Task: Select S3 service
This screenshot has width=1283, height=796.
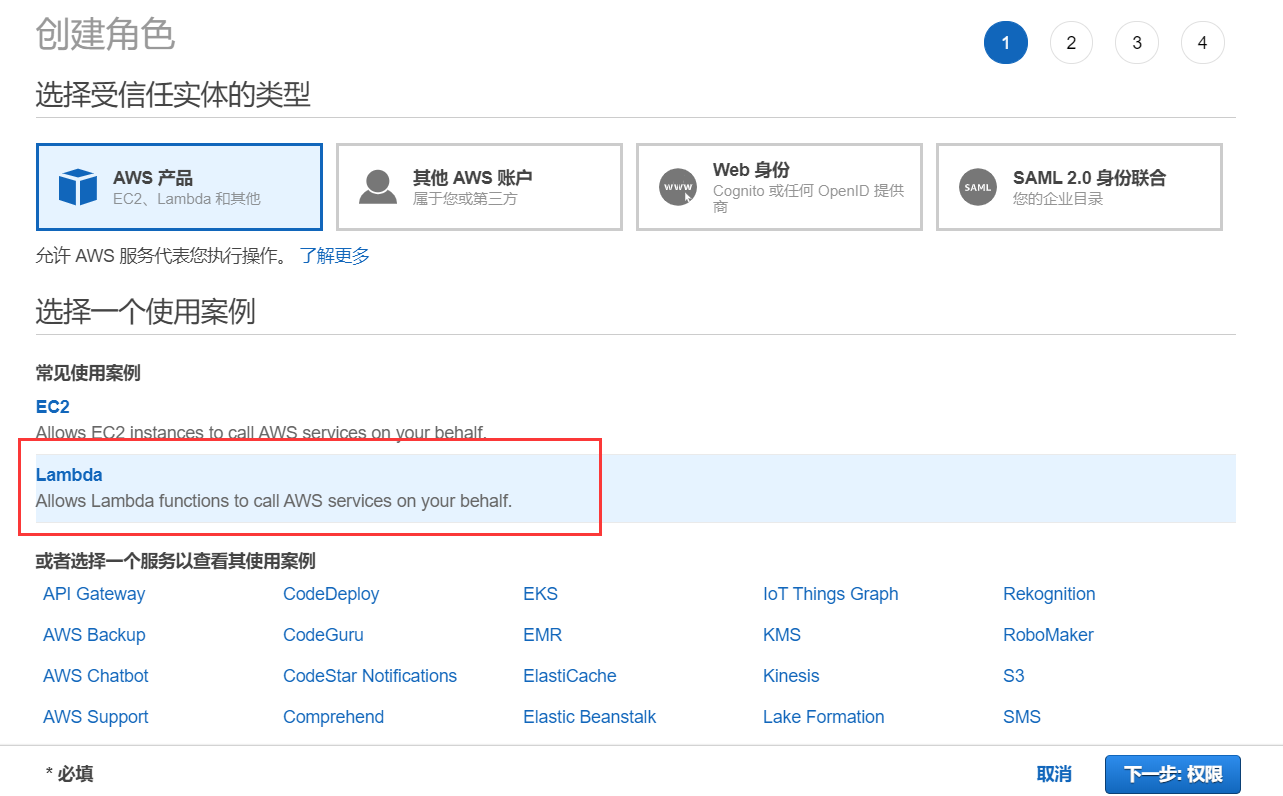Action: coord(1014,676)
